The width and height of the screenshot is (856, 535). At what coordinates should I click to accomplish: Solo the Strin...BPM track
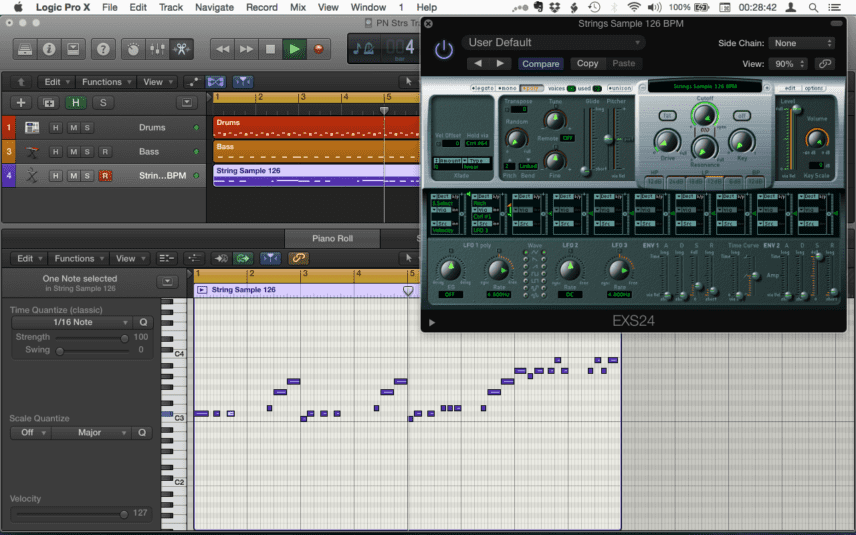pyautogui.click(x=87, y=175)
